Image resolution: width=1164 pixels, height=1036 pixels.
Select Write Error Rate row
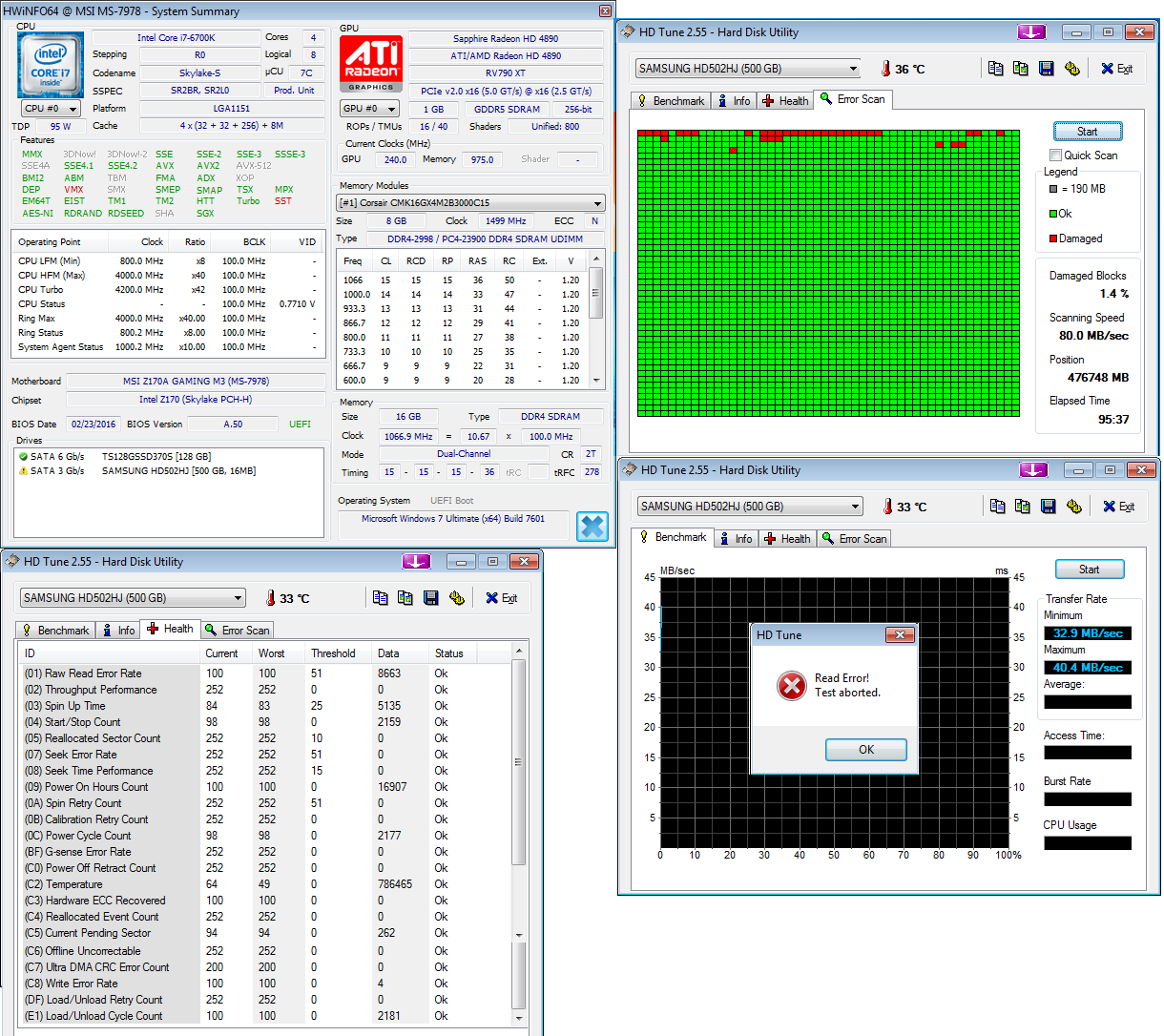(265, 984)
